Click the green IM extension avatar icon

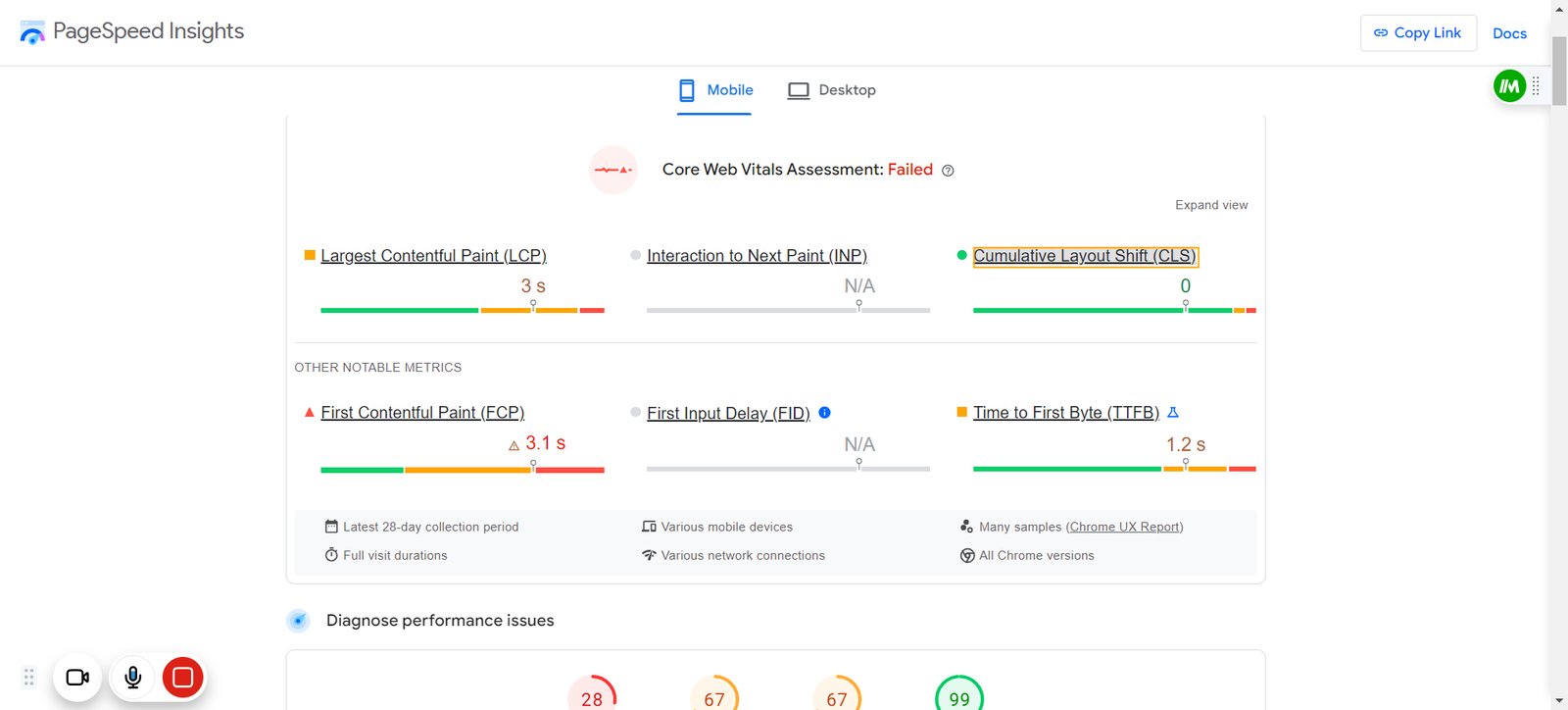pos(1509,86)
